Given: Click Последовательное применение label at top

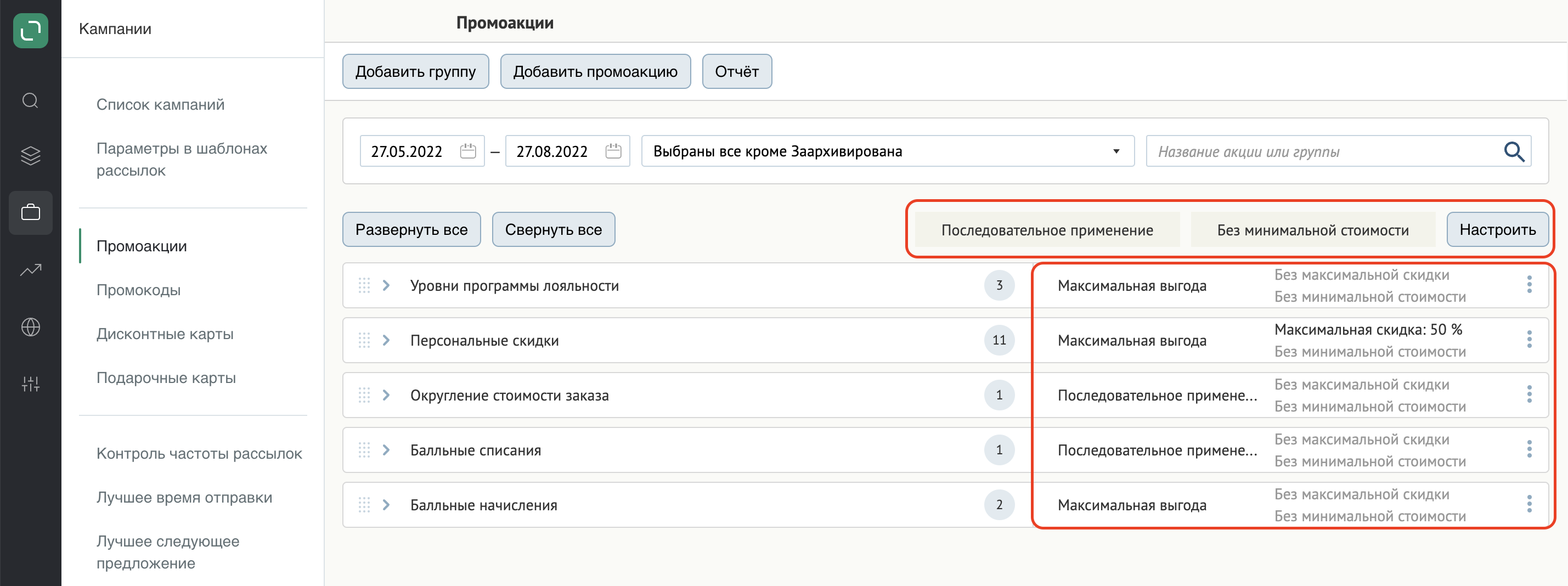Looking at the screenshot, I should (1047, 230).
